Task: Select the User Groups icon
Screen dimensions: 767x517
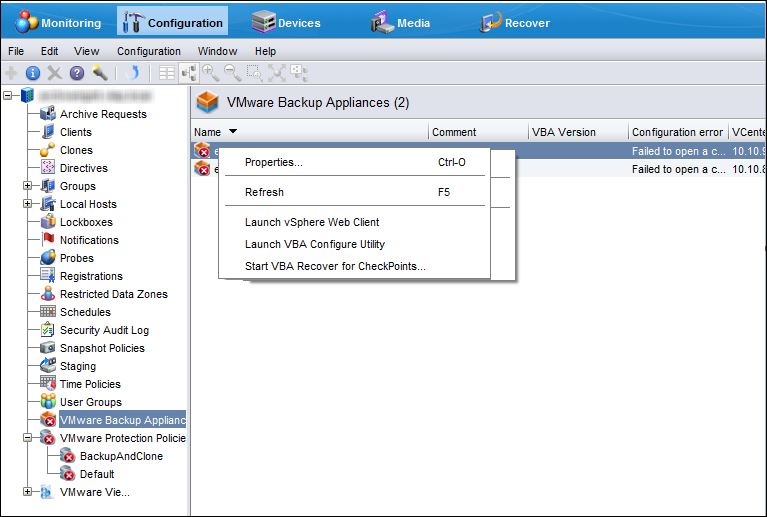Action: pyautogui.click(x=48, y=402)
